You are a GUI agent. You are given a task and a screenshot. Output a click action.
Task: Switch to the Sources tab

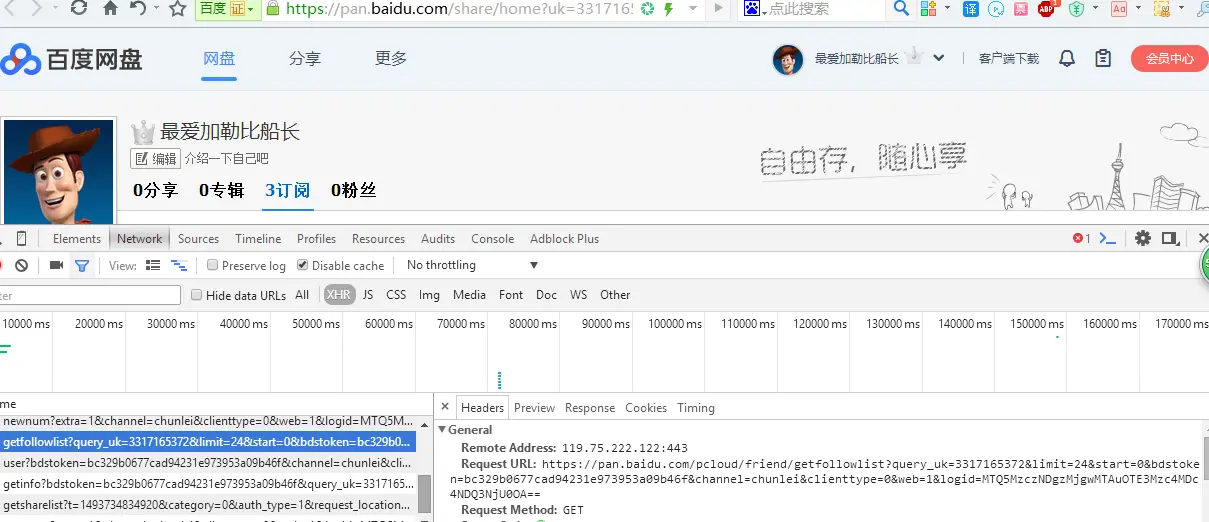point(198,239)
